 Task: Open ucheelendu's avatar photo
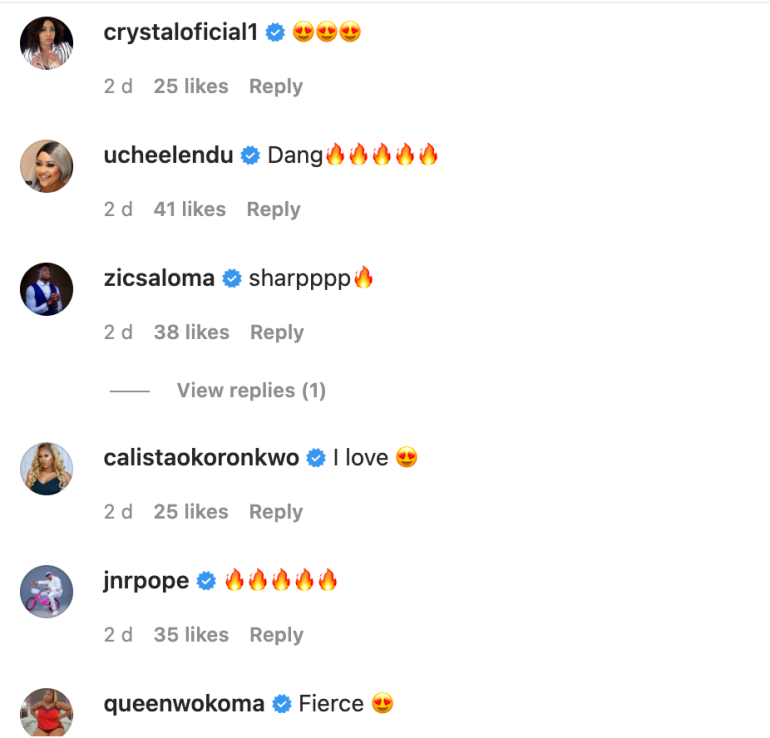click(x=47, y=166)
